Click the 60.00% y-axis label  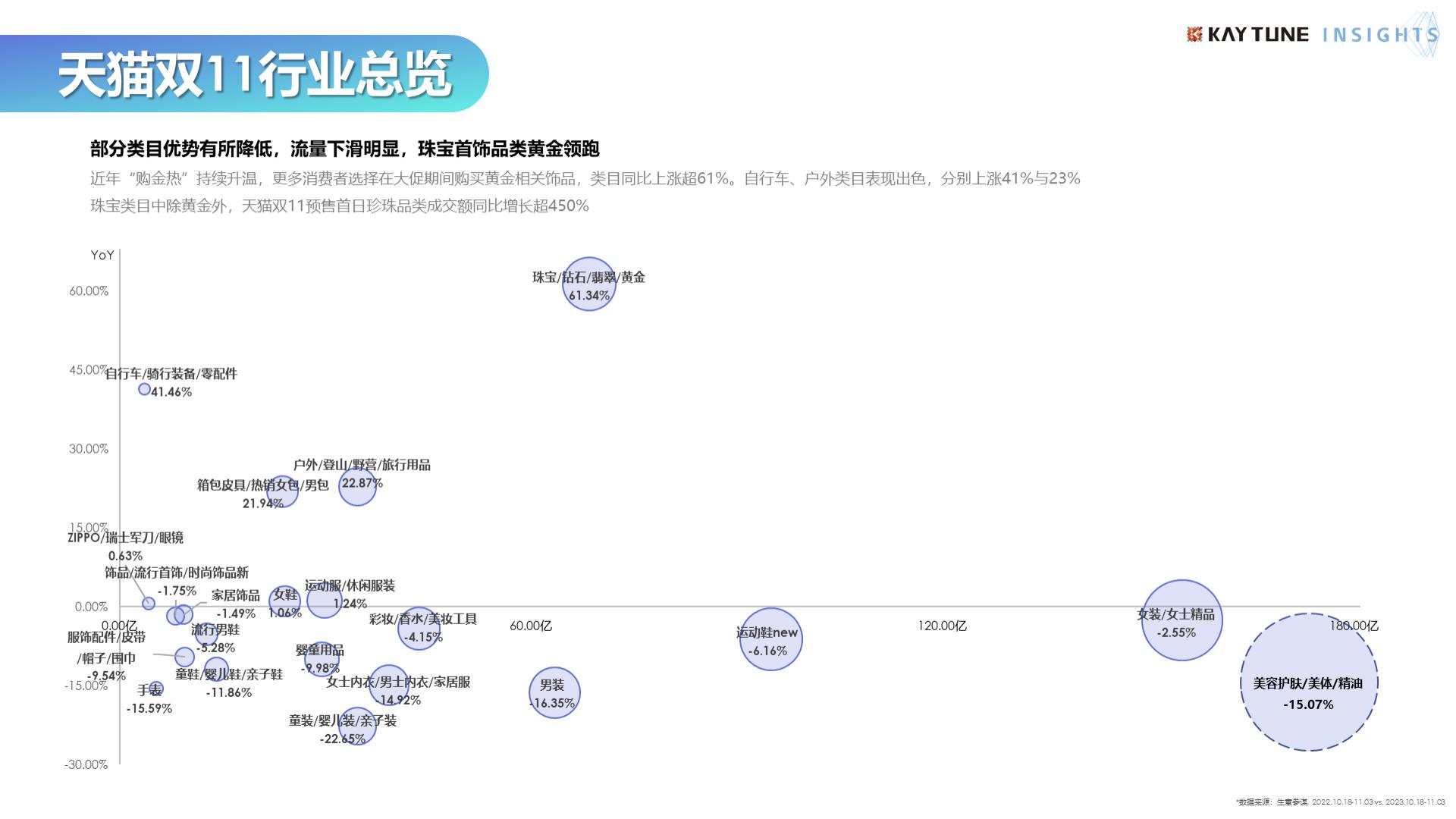point(89,291)
